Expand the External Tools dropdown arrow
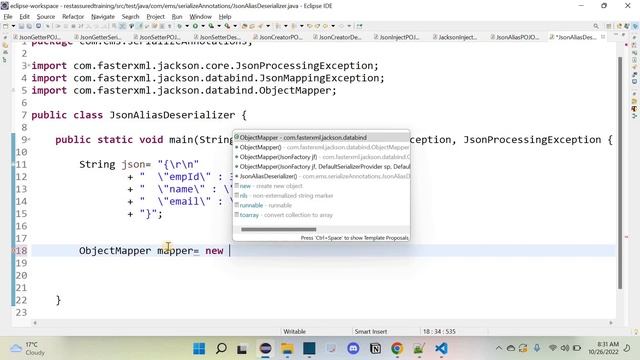Image resolution: width=640 pixels, height=360 pixels. 235,26
